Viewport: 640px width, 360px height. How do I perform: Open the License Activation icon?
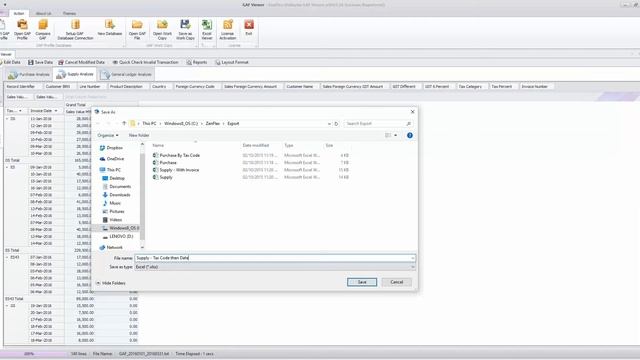228,29
